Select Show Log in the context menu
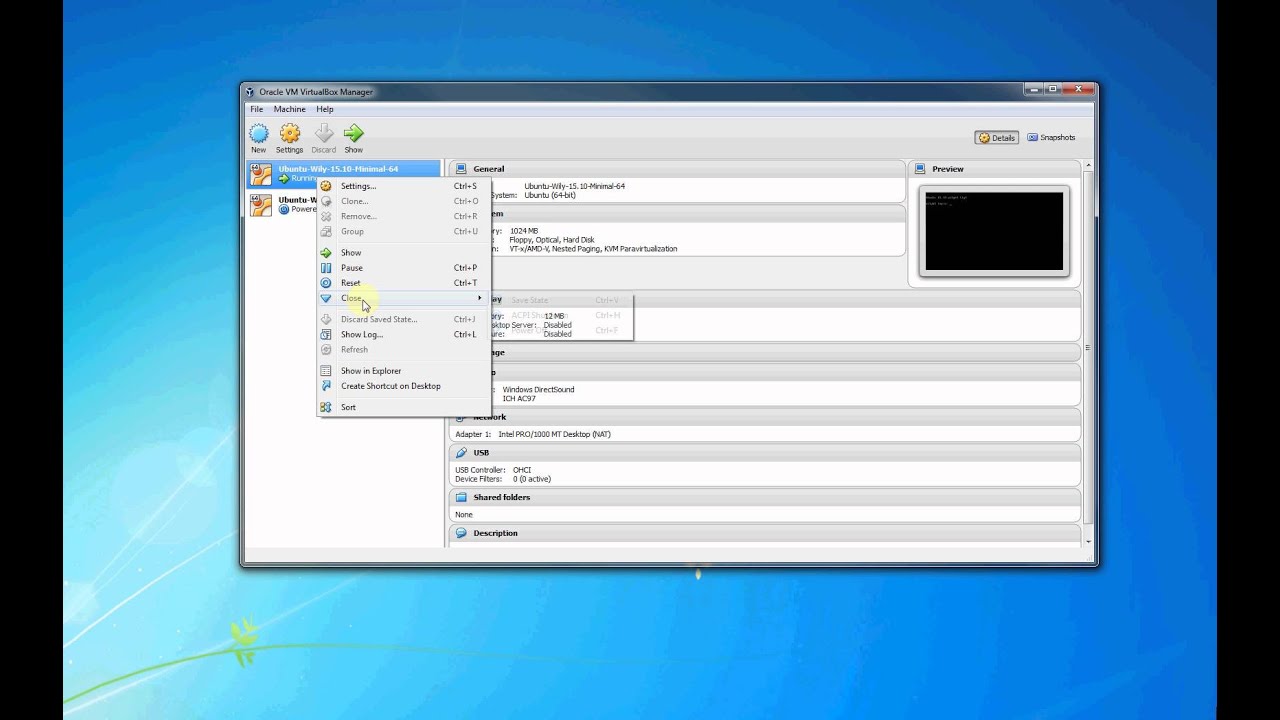 click(361, 335)
